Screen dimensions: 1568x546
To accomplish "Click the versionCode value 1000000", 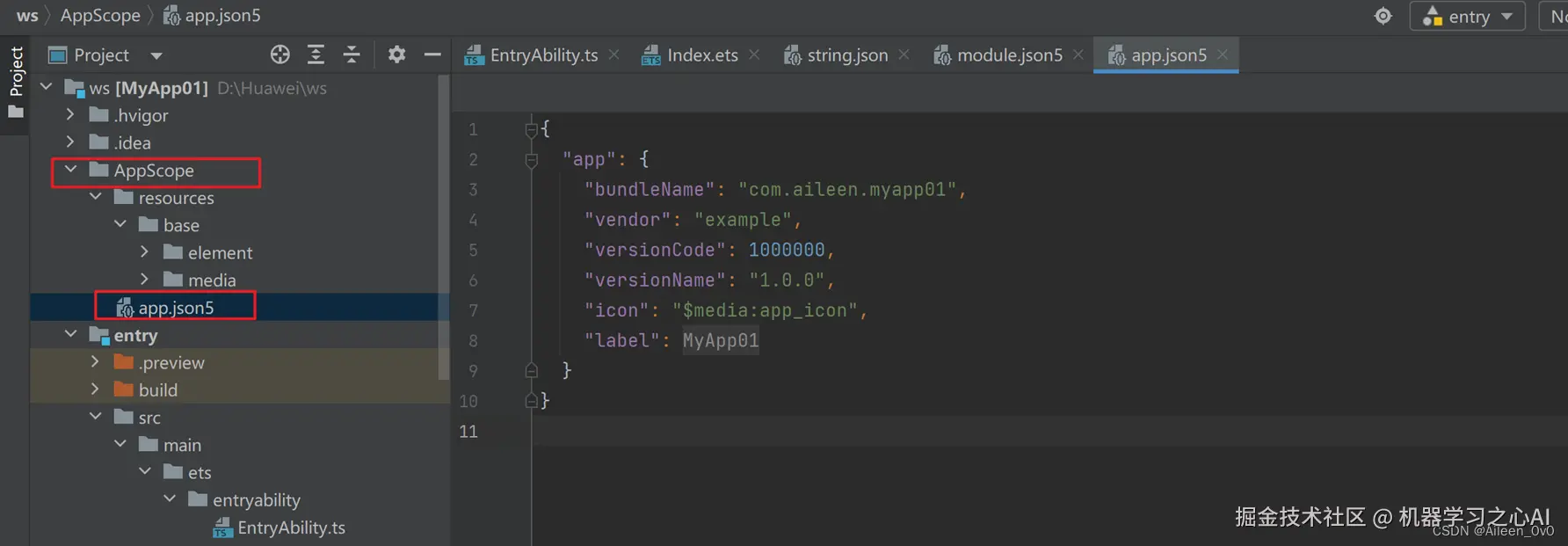I will click(787, 250).
